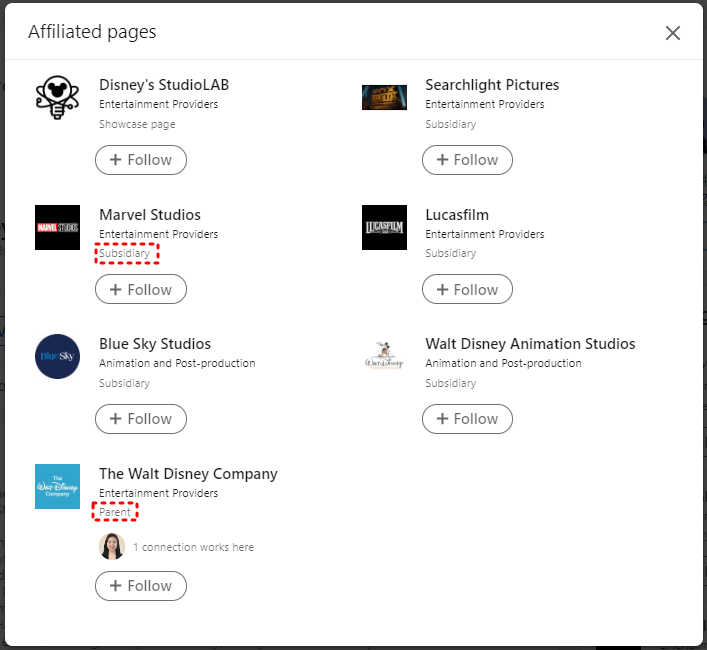707x650 pixels.
Task: Open Blue Sky Studios page title
Action: (x=155, y=344)
